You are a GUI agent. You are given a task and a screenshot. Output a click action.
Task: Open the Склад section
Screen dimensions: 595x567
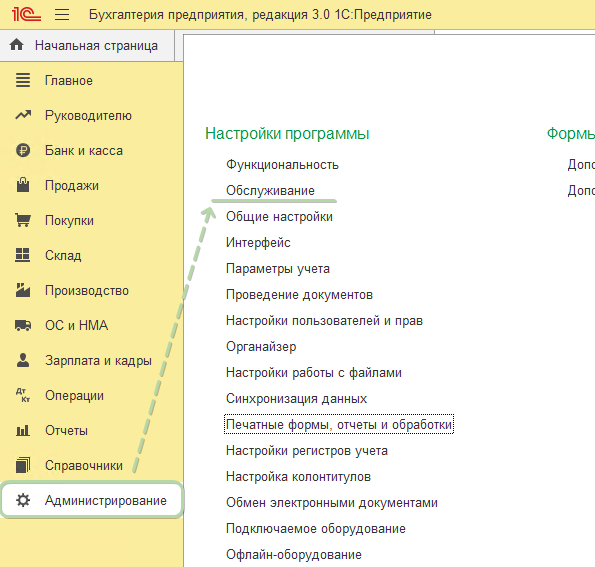pos(63,255)
